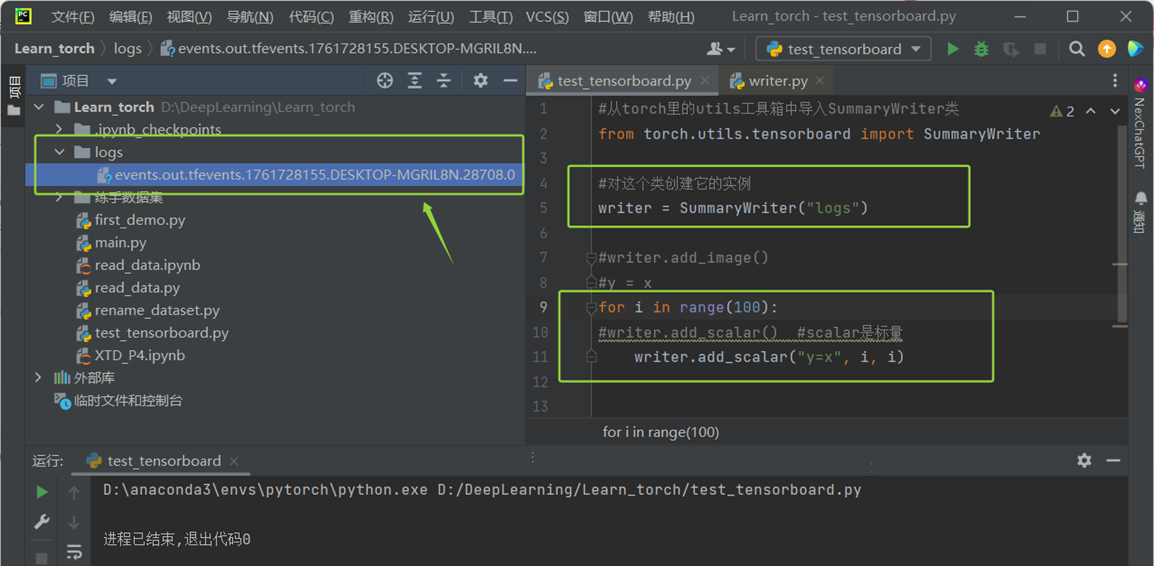Hide the run panel with minus icon

tap(1114, 460)
